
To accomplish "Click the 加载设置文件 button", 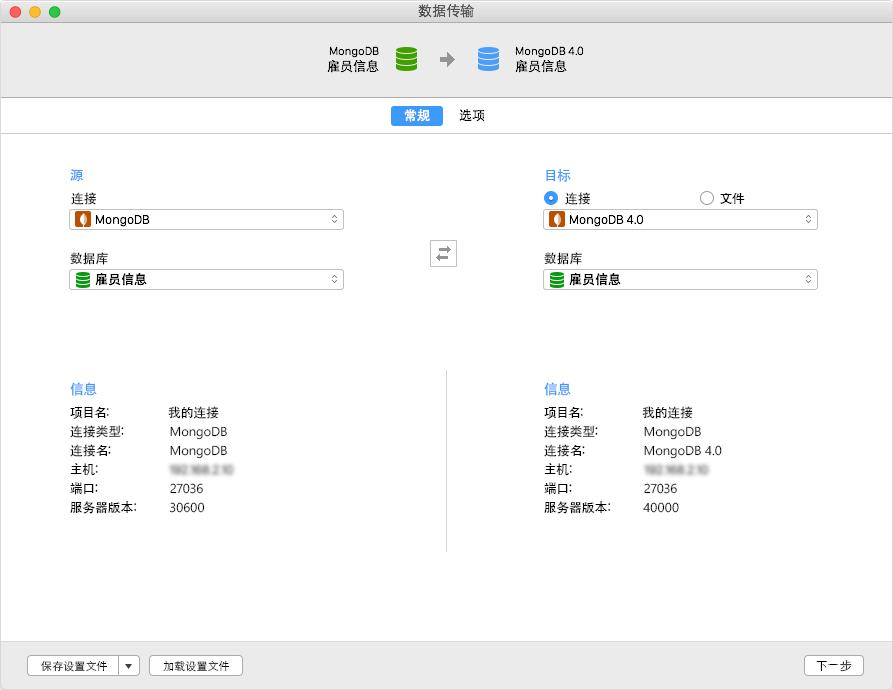I will [195, 665].
